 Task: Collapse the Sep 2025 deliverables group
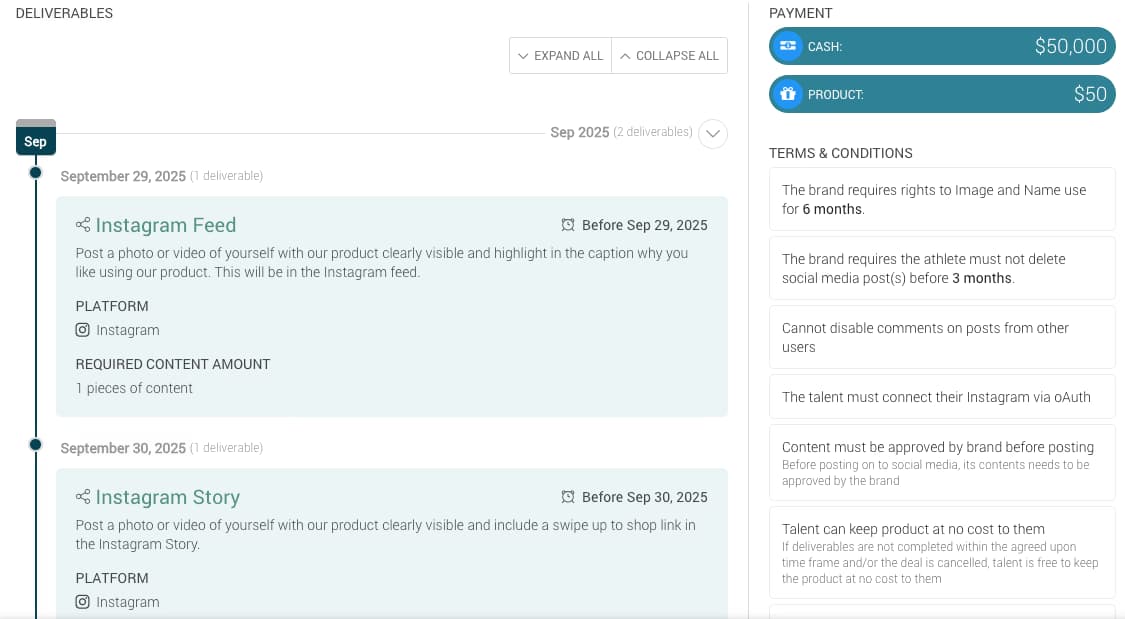[713, 133]
